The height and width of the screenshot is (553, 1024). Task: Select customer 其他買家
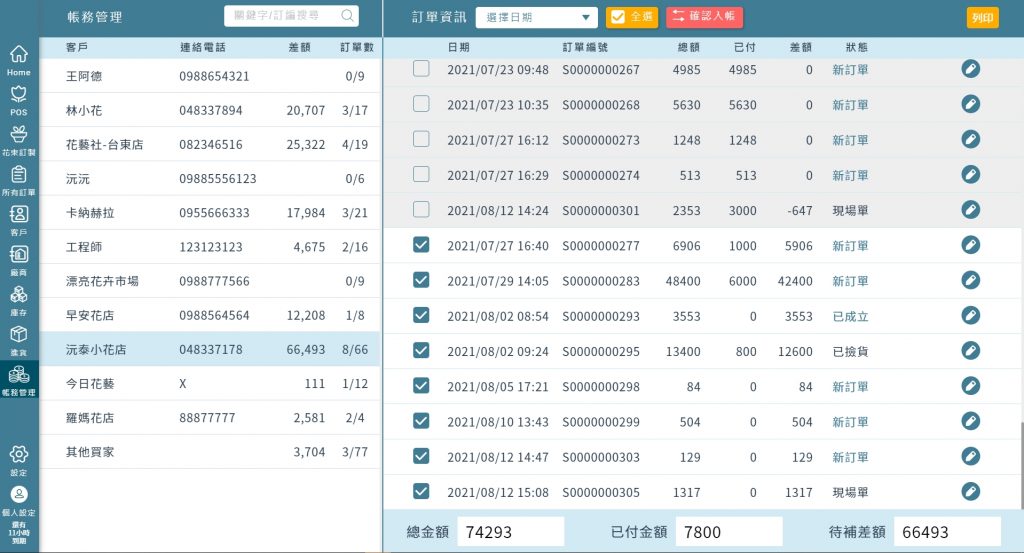point(210,452)
